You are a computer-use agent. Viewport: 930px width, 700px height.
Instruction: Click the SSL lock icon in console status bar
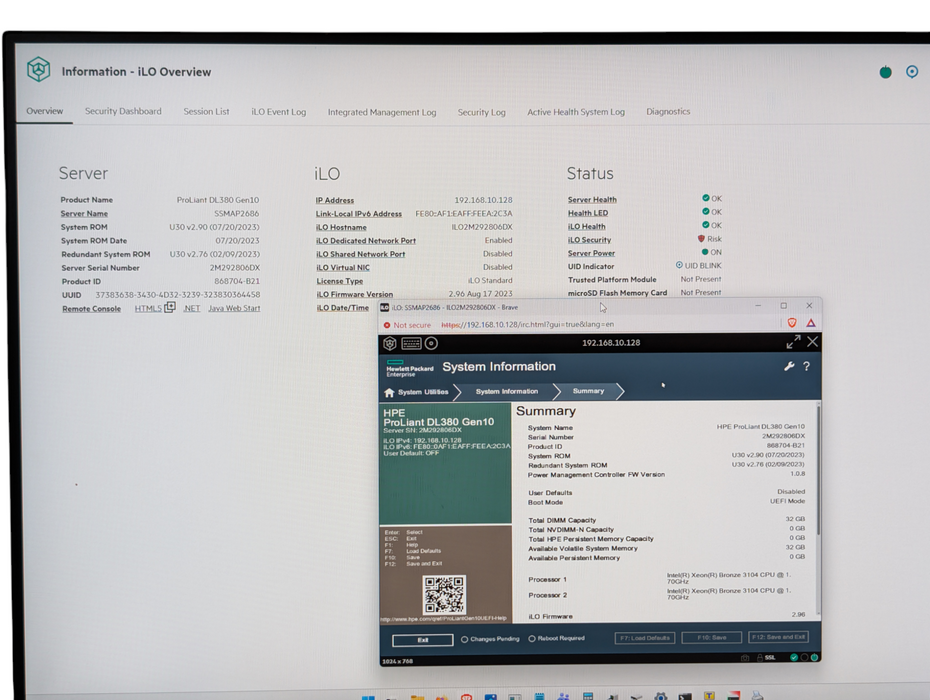(x=760, y=657)
